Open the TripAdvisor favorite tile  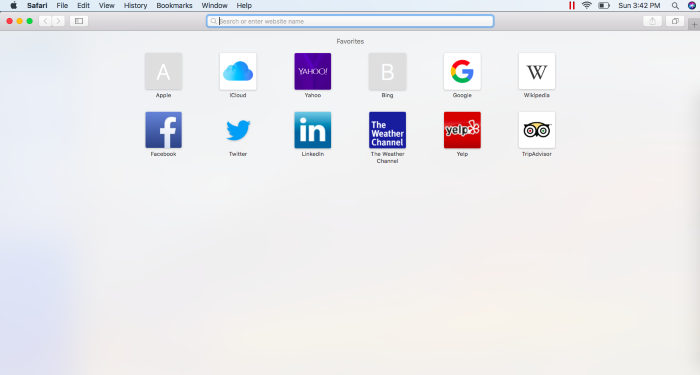click(x=537, y=130)
